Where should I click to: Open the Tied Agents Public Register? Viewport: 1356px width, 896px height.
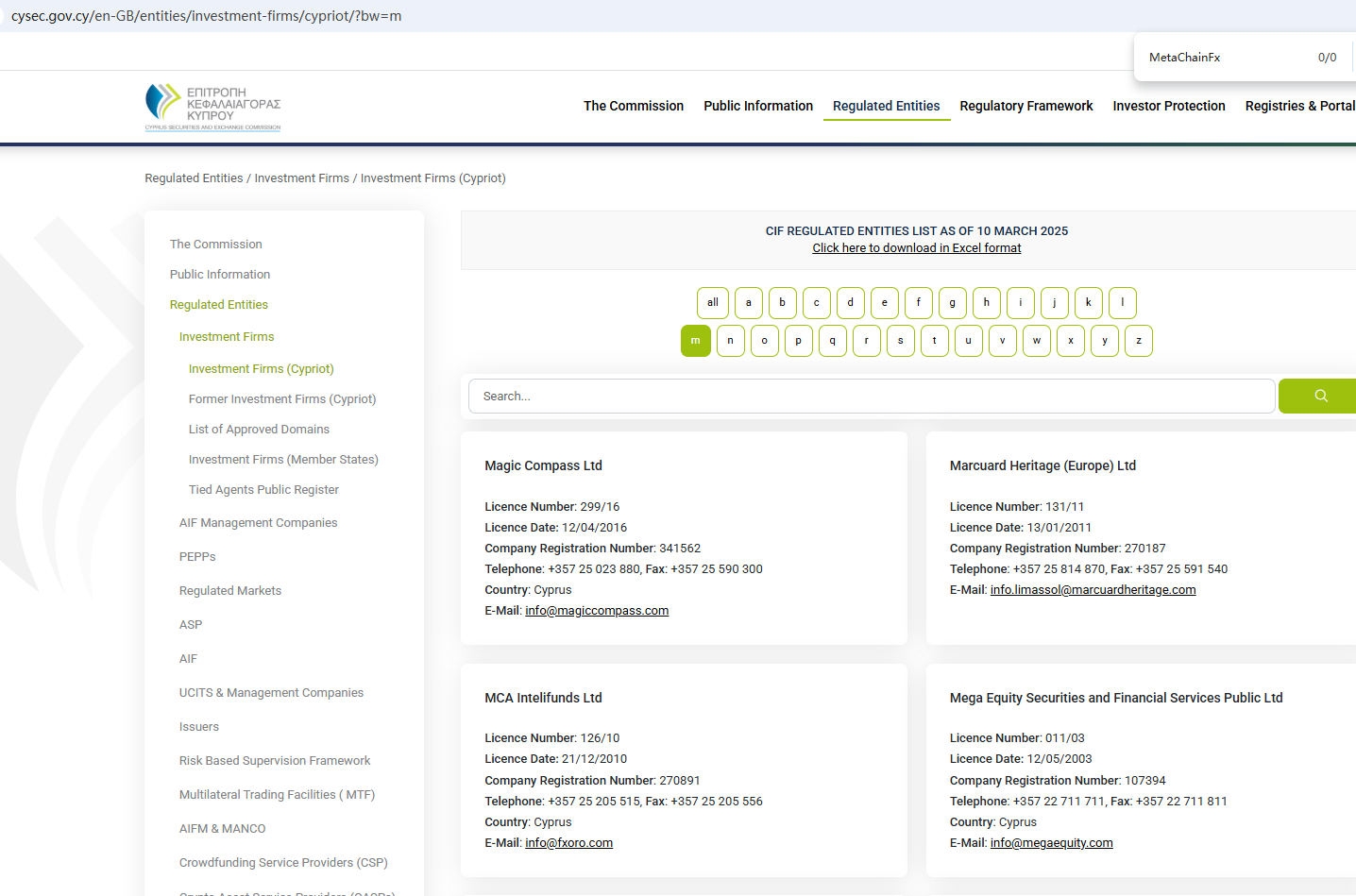tap(263, 490)
